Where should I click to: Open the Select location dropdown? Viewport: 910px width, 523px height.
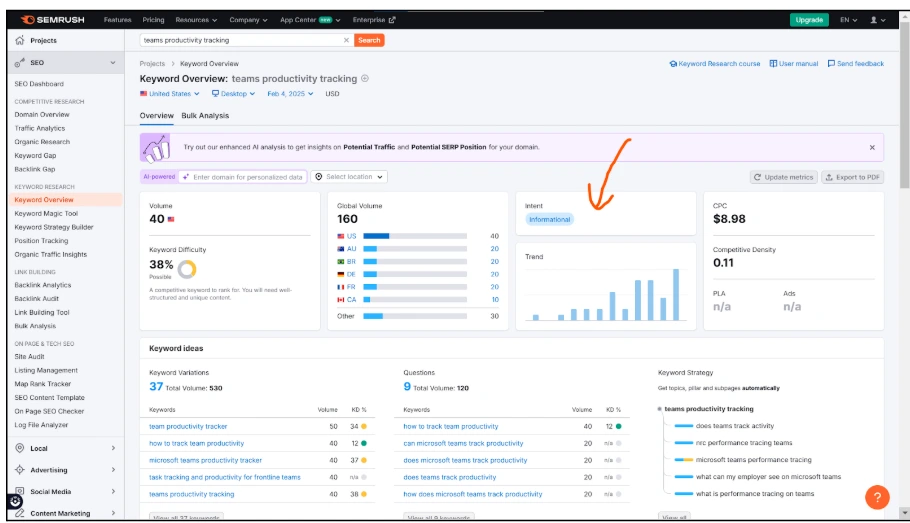click(349, 176)
